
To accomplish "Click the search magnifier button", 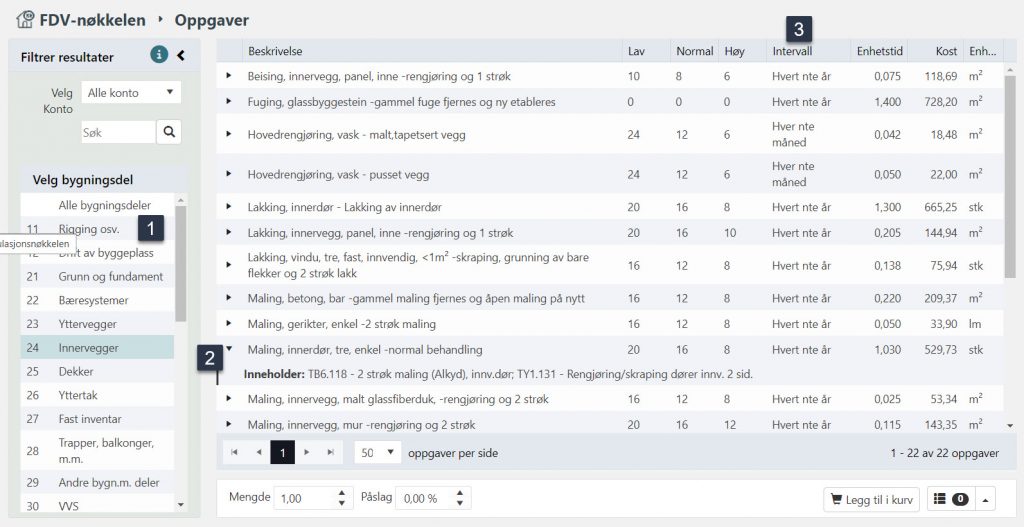I will pyautogui.click(x=170, y=131).
